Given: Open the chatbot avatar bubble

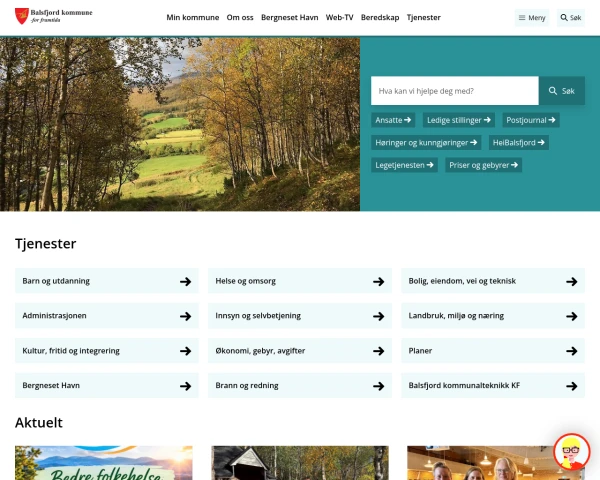Looking at the screenshot, I should [x=572, y=452].
